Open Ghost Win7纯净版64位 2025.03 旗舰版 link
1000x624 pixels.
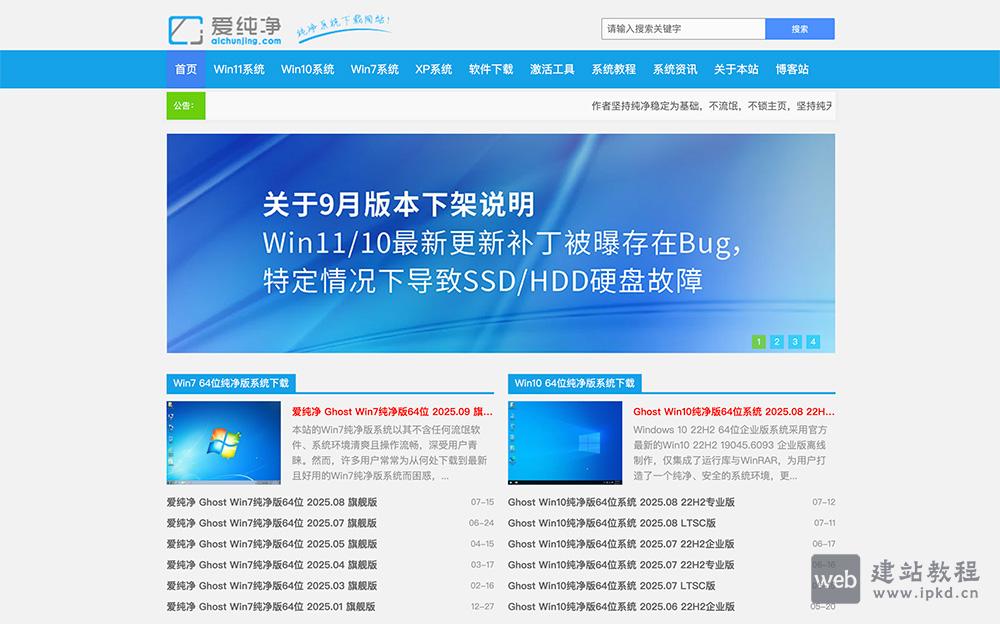[x=272, y=585]
